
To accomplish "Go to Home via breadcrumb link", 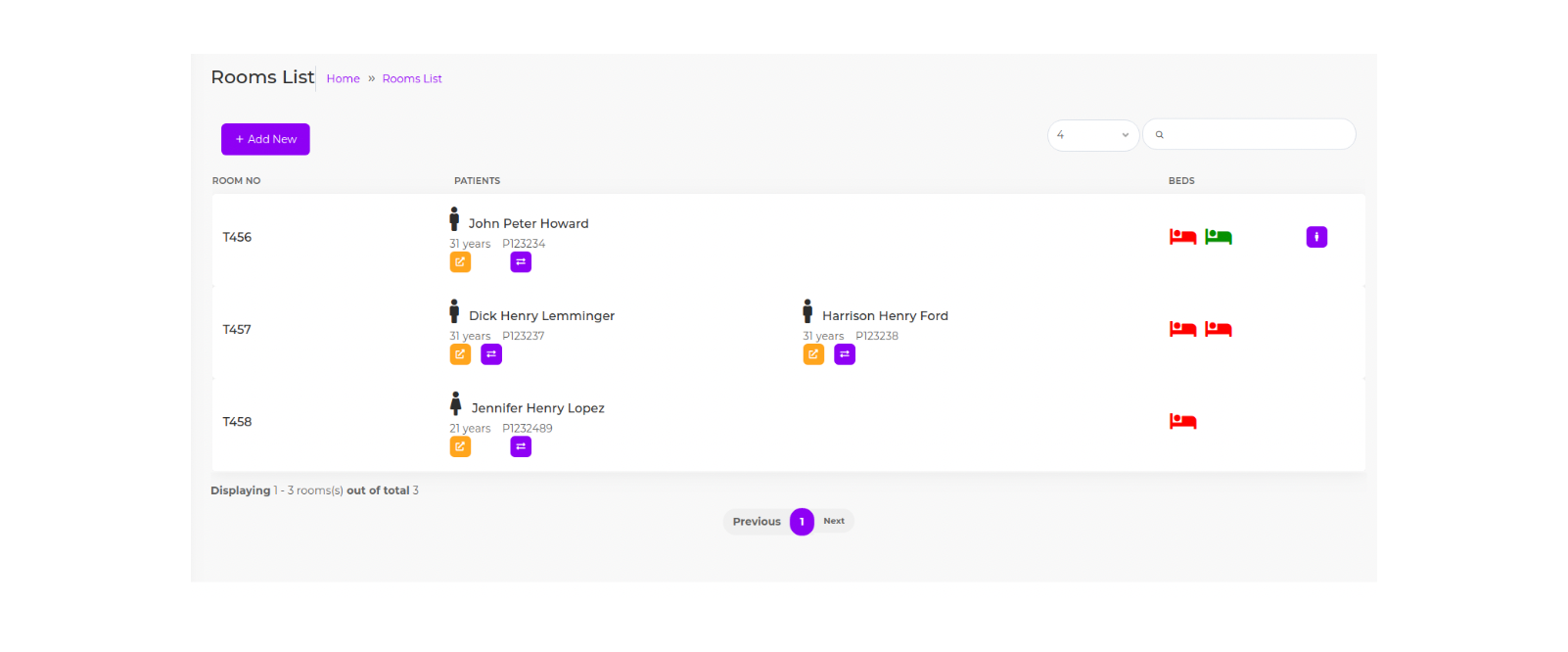I will (343, 79).
